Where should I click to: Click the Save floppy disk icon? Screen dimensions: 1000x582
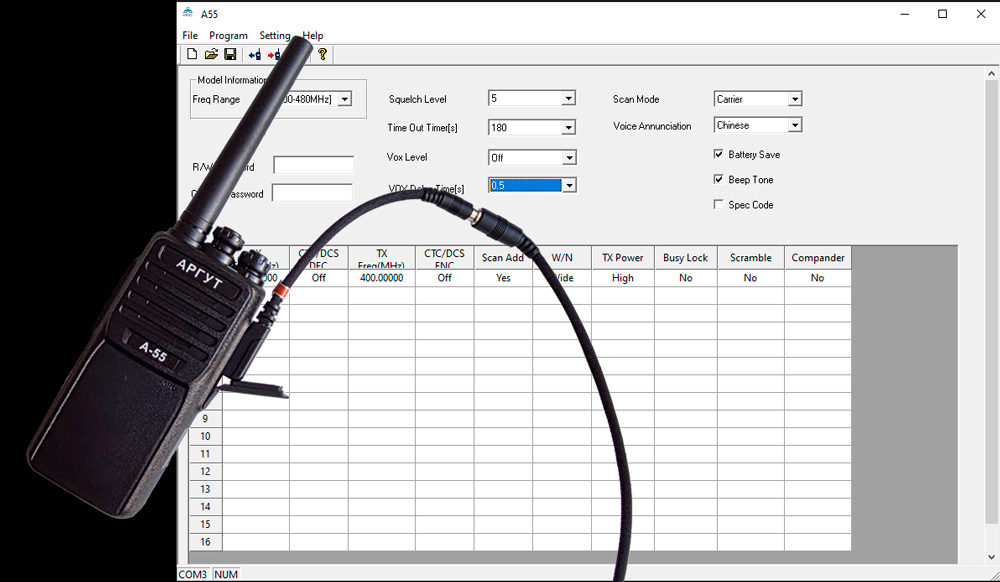230,54
